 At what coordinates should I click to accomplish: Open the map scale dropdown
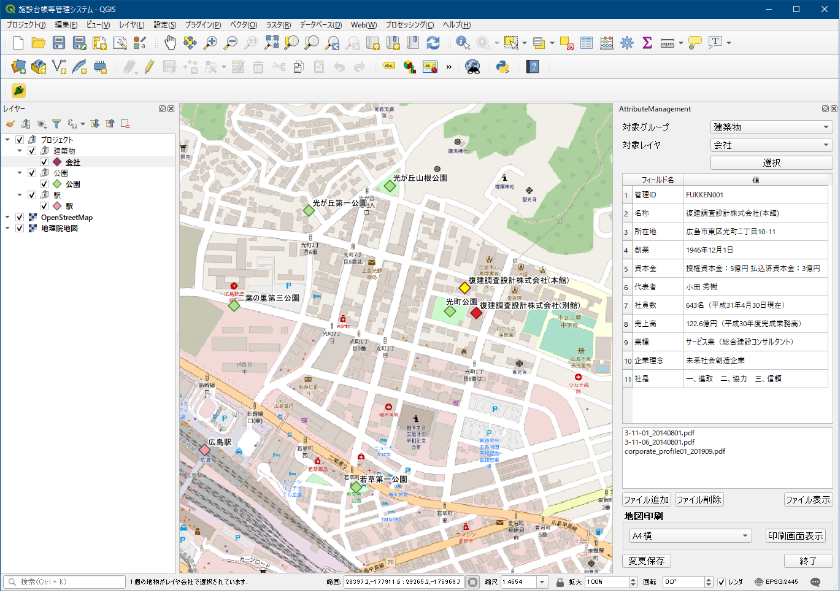(542, 582)
